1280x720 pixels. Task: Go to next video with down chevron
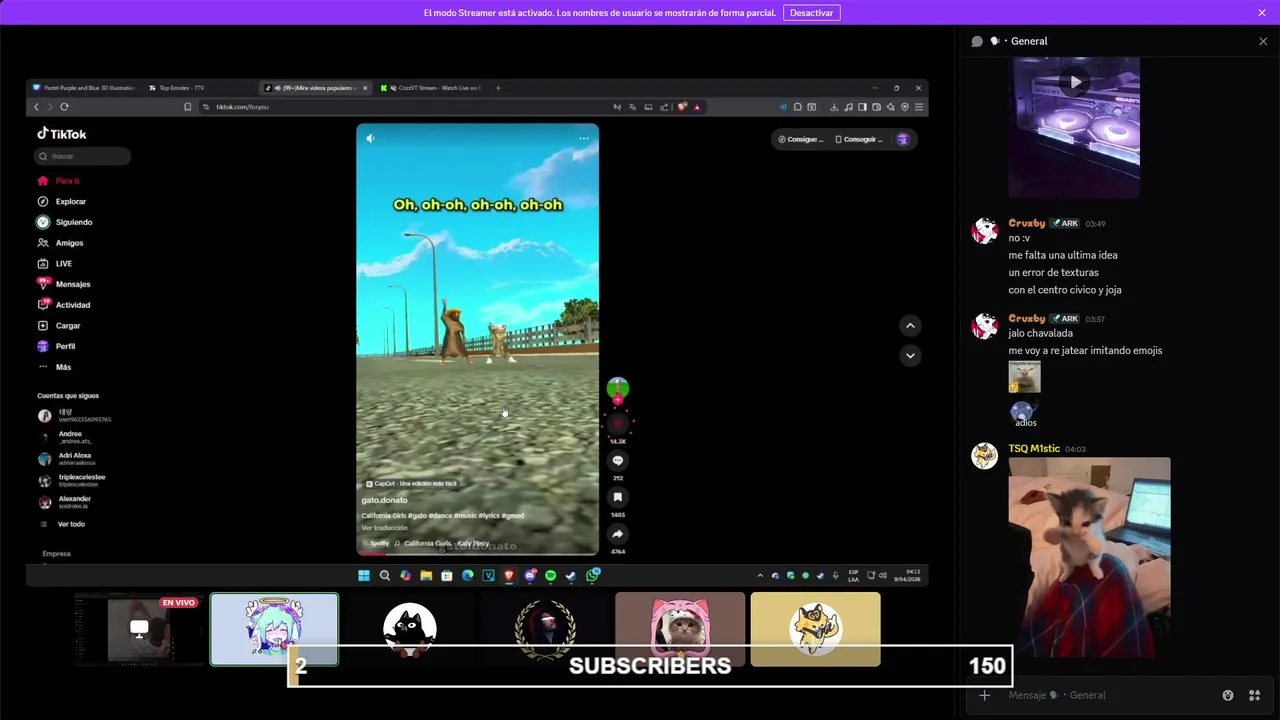tap(910, 355)
